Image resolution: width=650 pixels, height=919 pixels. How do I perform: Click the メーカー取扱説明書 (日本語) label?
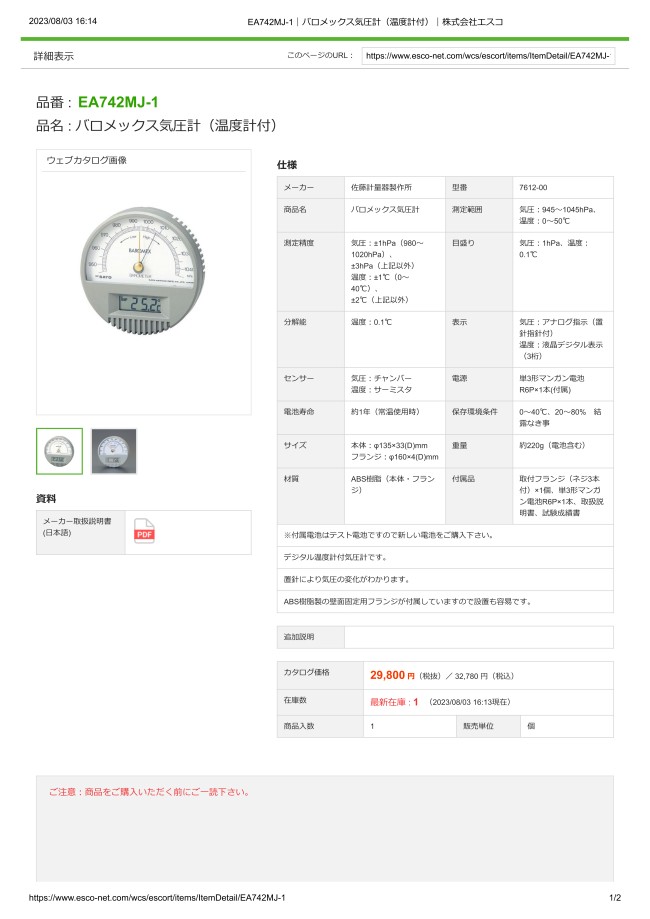[77, 527]
